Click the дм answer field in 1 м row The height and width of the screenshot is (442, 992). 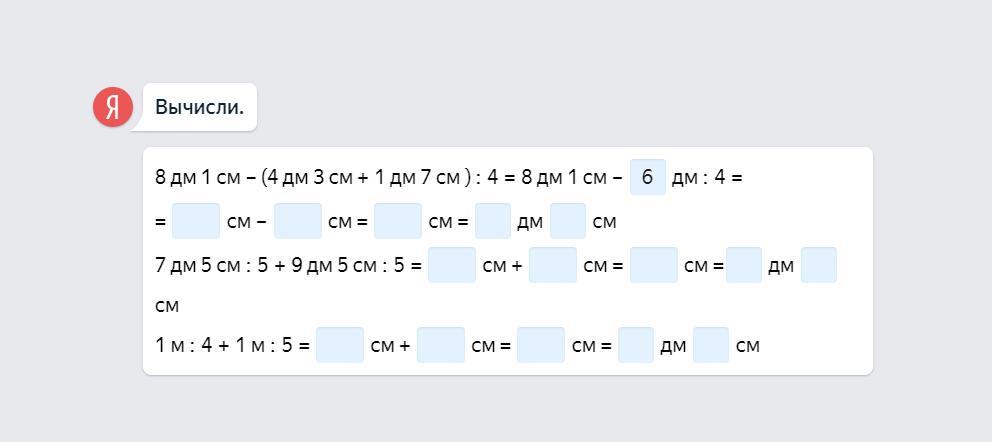(636, 345)
